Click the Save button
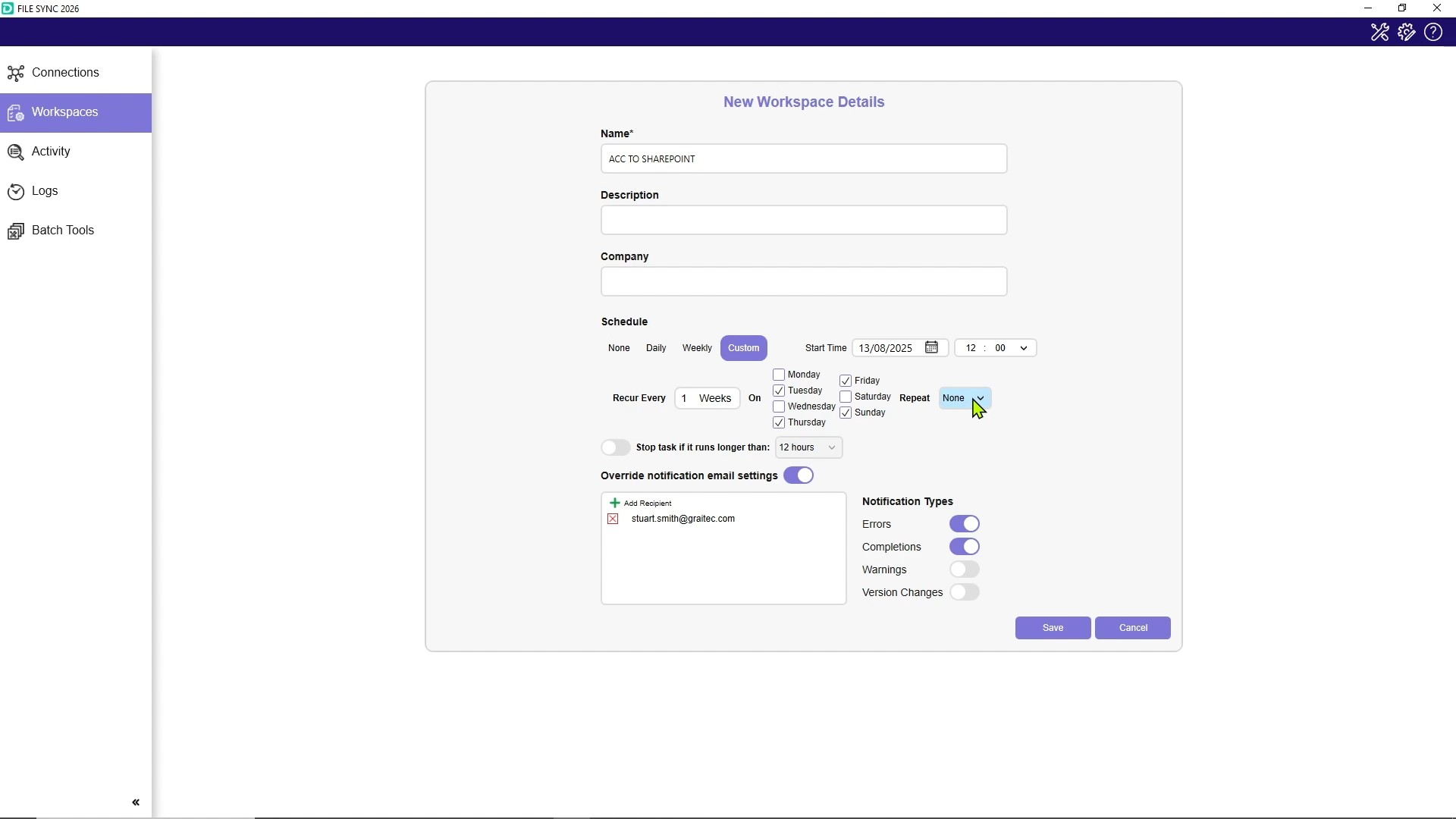Screen dimensions: 1456x819 [x=1053, y=628]
